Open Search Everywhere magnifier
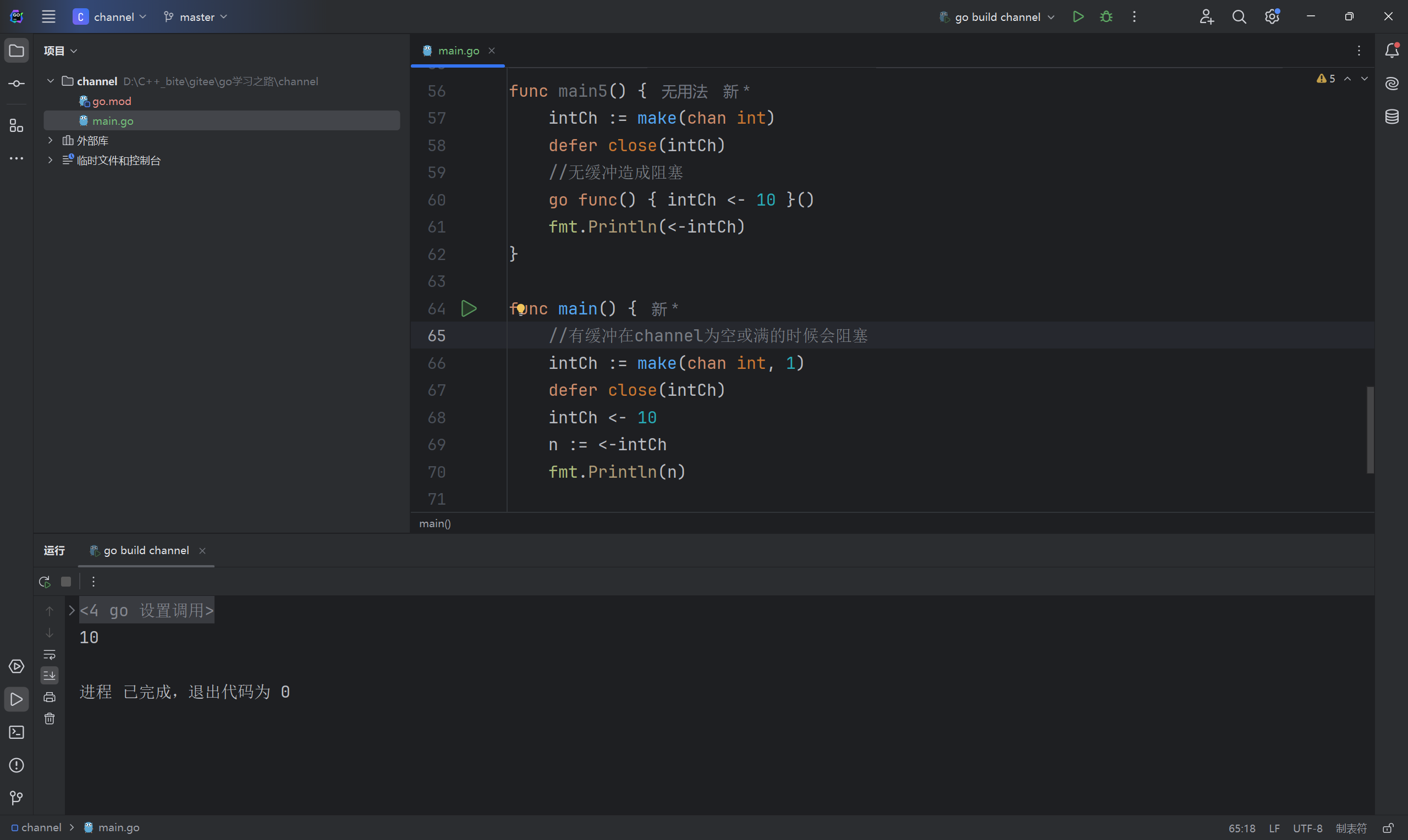This screenshot has width=1408, height=840. (x=1239, y=16)
